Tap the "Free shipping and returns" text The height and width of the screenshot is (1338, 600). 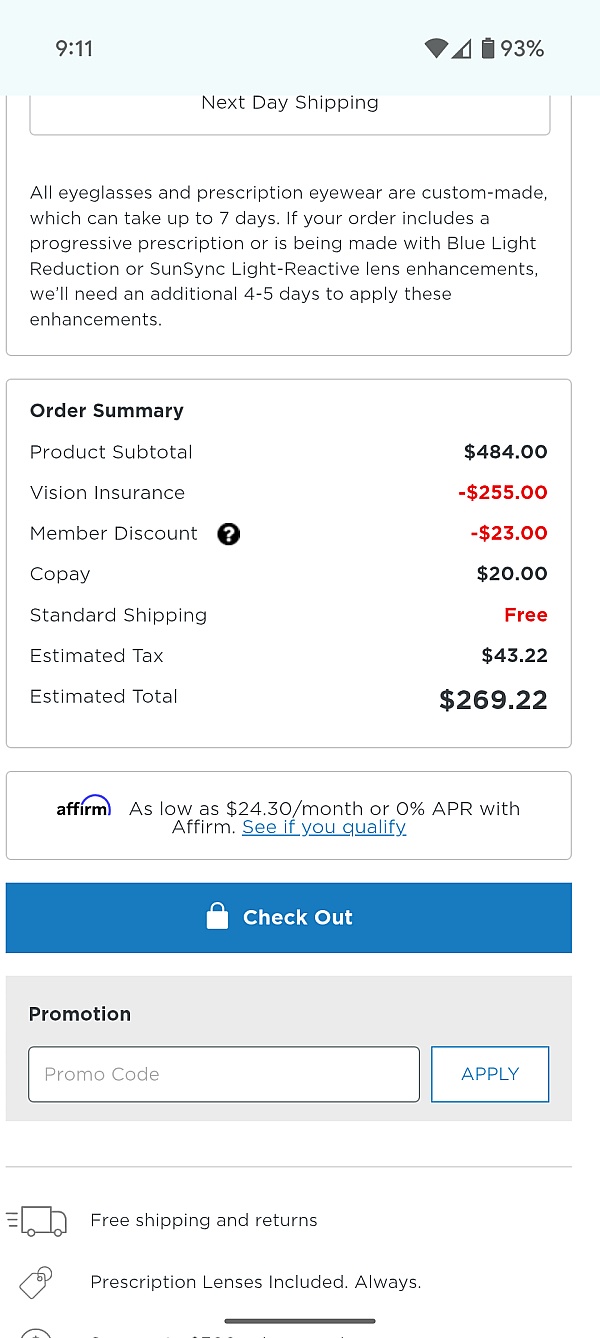(204, 1220)
